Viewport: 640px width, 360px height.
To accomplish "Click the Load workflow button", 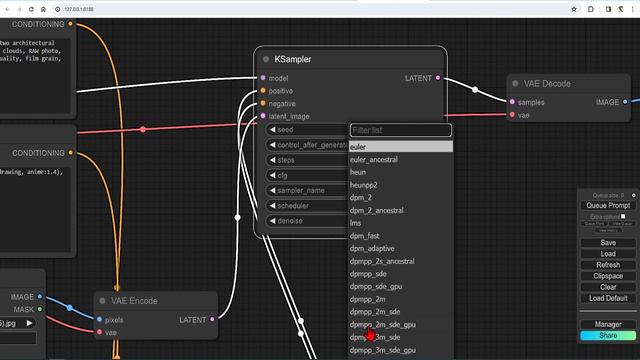I will coord(608,253).
